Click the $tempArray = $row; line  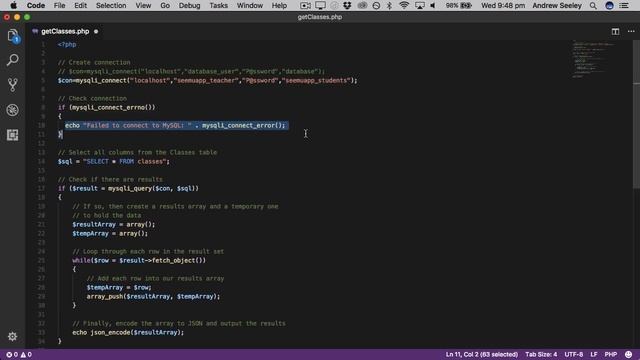pyautogui.click(x=119, y=287)
